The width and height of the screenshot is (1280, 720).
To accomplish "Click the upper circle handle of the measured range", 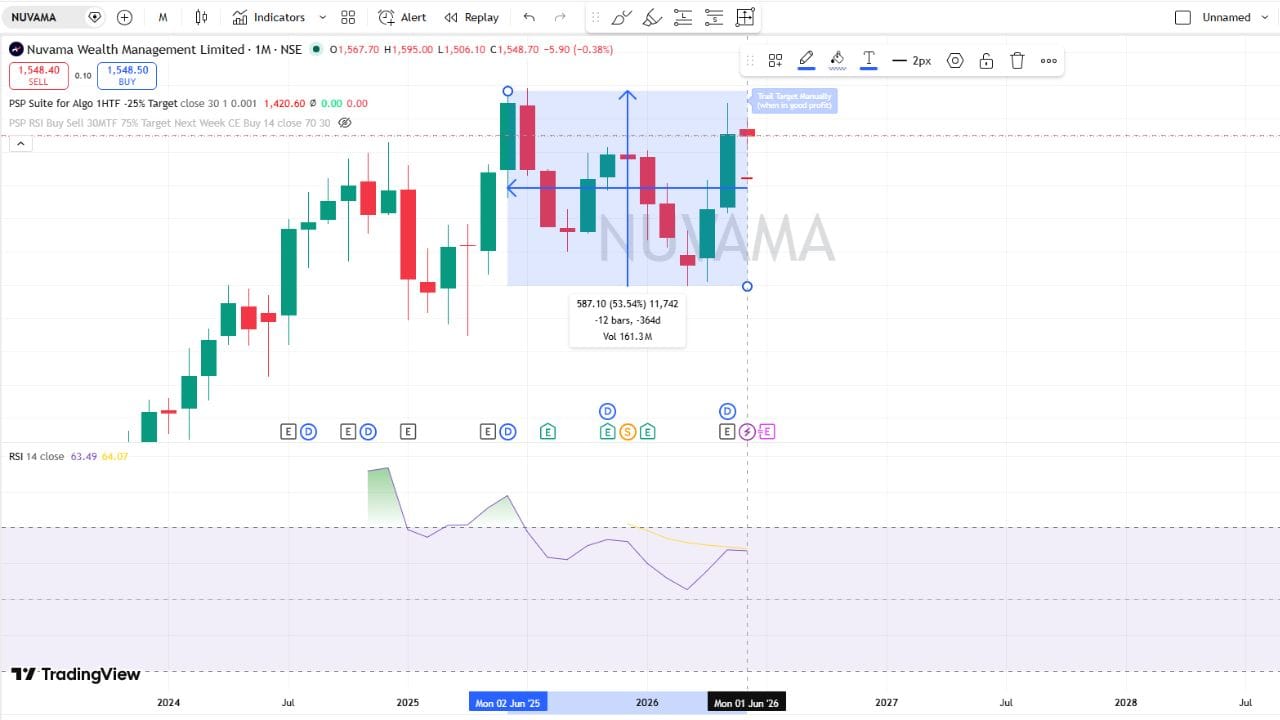I will coord(507,91).
